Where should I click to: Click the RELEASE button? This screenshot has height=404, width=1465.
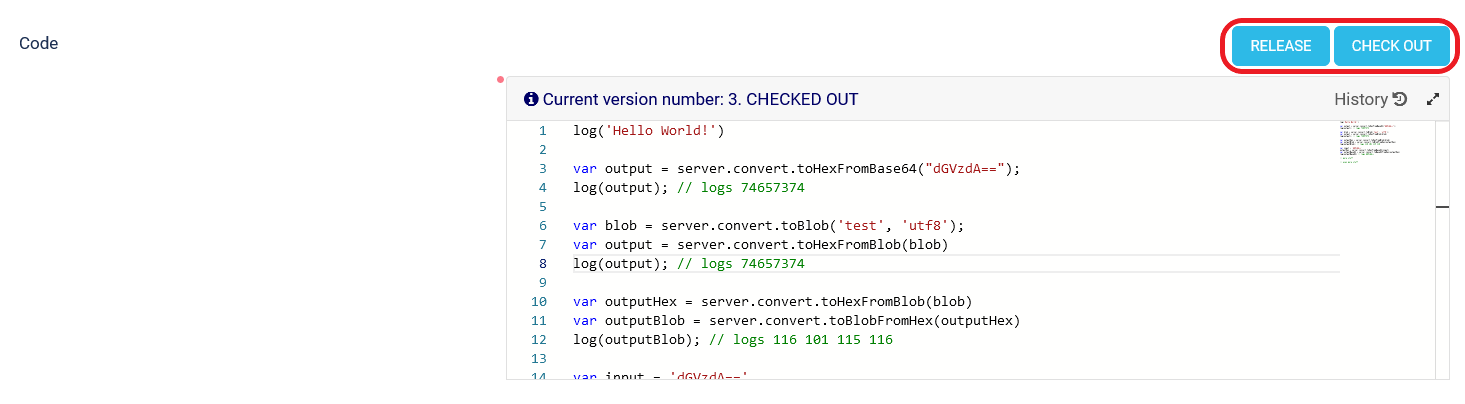[1280, 46]
